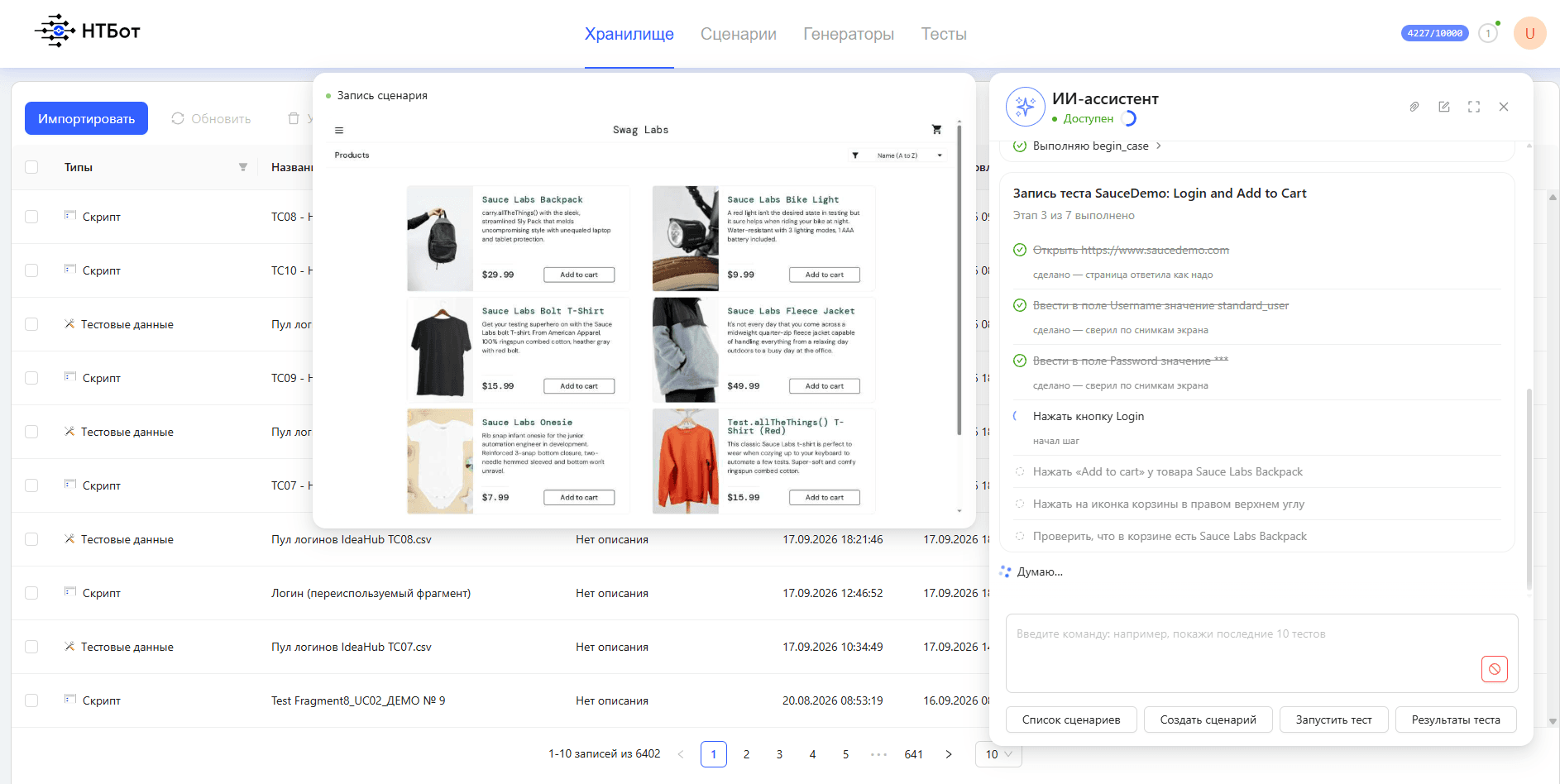The image size is (1560, 784).
Task: Check the TC08 script row checkbox
Action: [31, 217]
